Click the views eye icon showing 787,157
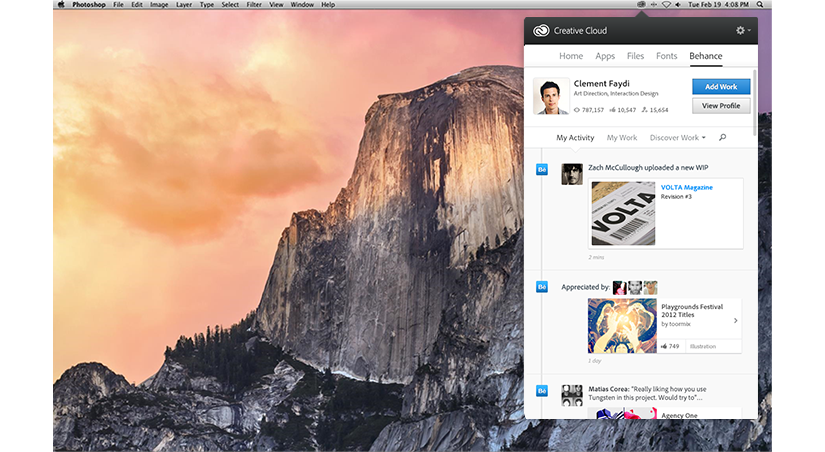 pos(577,110)
